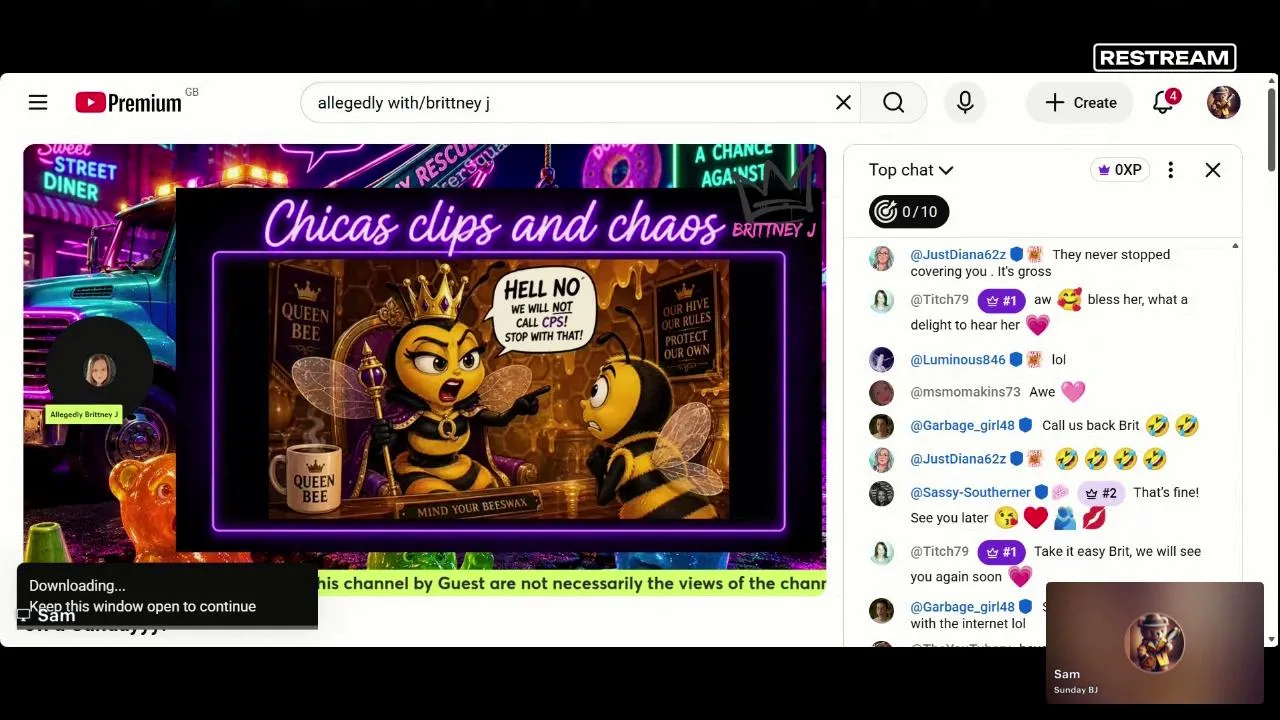Viewport: 1280px width, 720px height.
Task: Click the #2 crown badge by @Sassy-Southerner
Action: point(1101,492)
